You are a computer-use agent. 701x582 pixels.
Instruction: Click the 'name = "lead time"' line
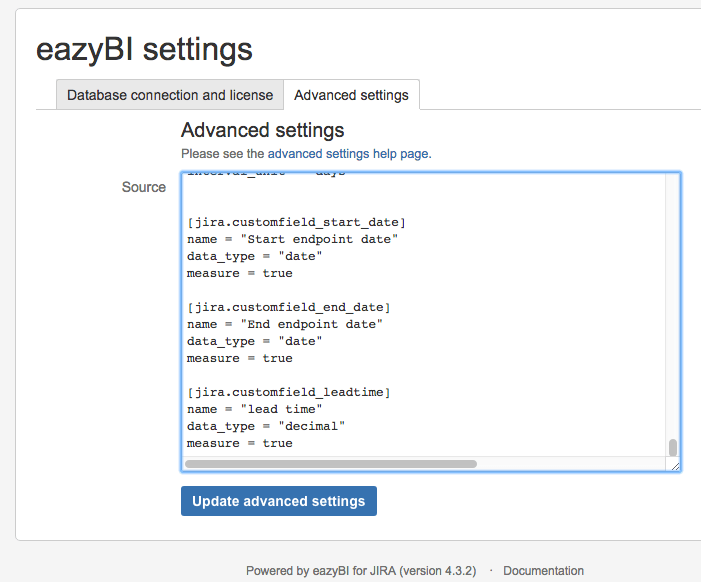(x=255, y=409)
